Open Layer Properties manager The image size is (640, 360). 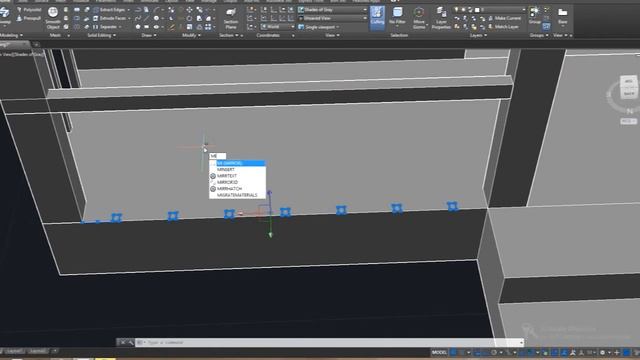[x=441, y=18]
